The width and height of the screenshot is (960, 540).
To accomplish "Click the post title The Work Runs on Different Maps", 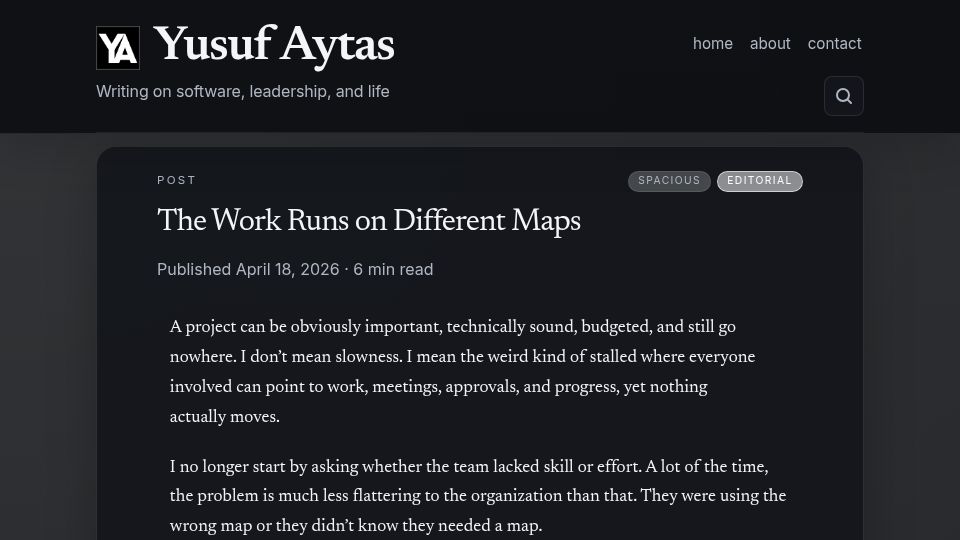I will [369, 221].
